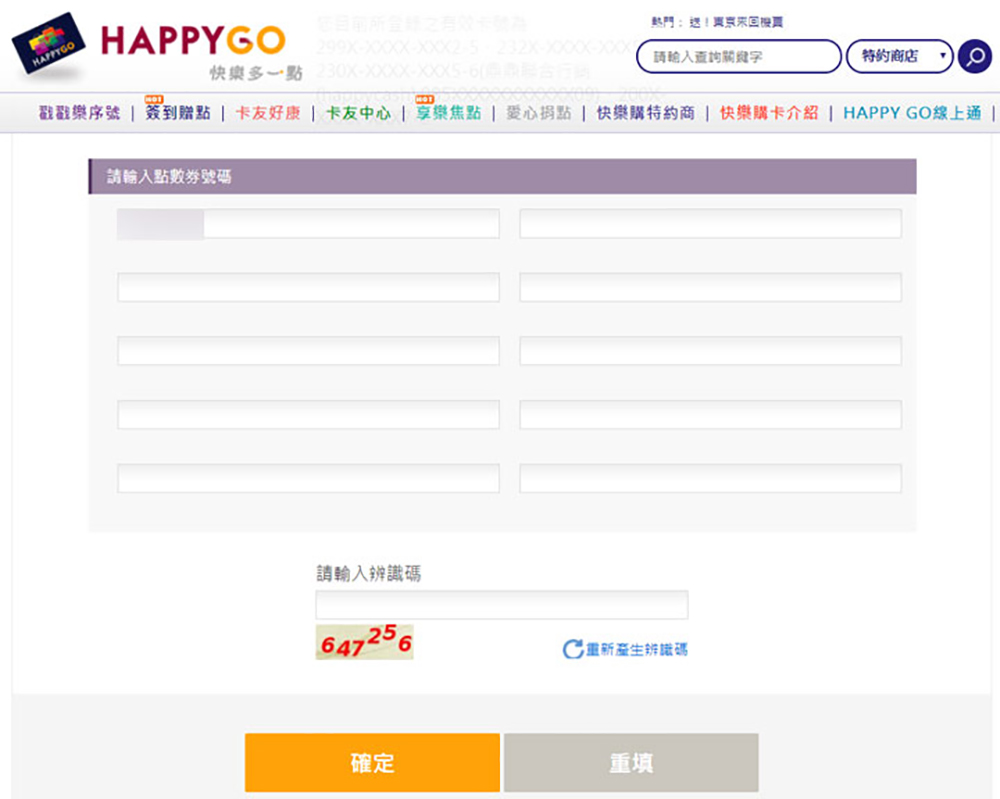Click the fourth row right coupon field
This screenshot has width=1000, height=799.
[x=710, y=415]
